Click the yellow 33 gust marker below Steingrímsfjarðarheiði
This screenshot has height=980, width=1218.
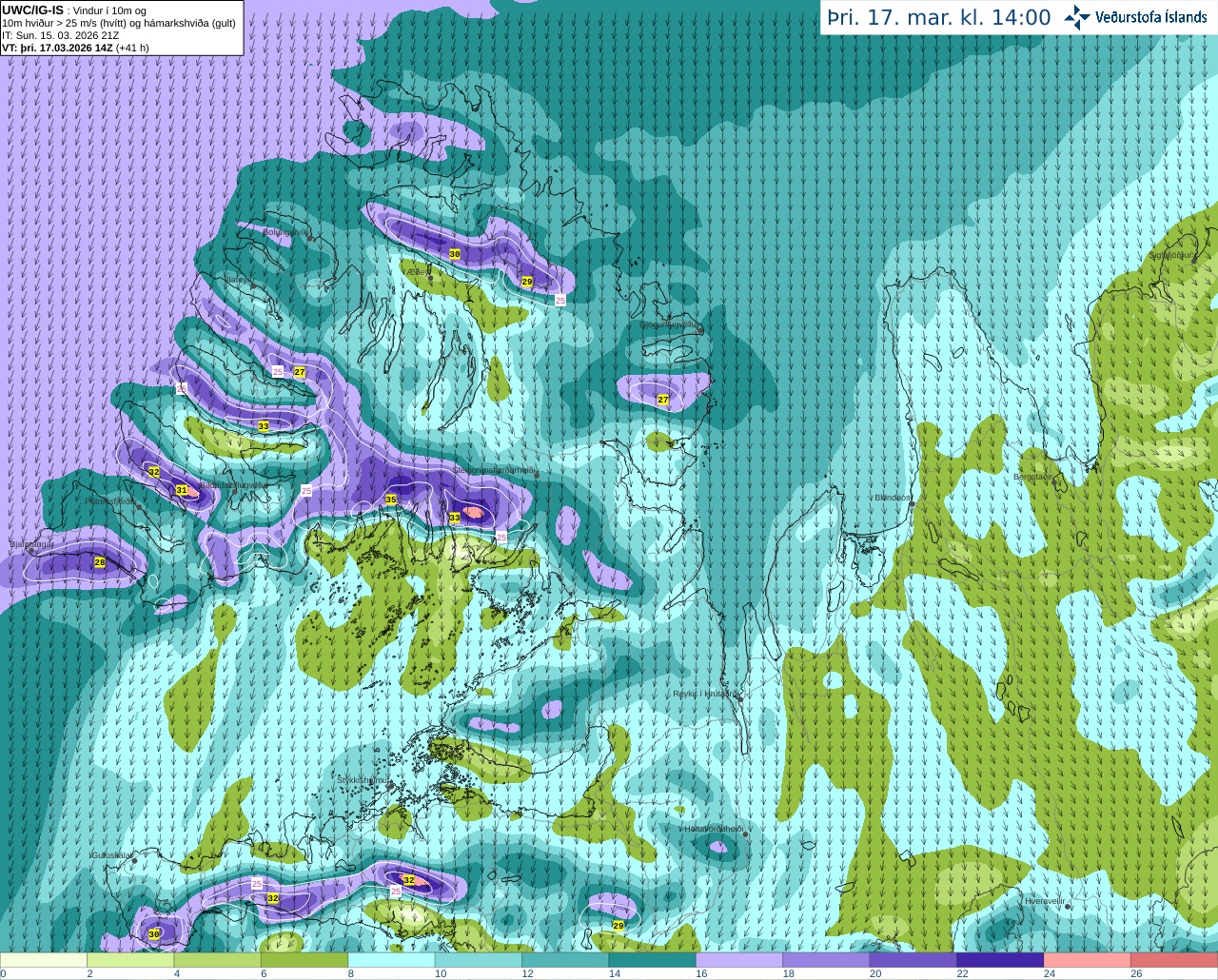click(x=455, y=518)
